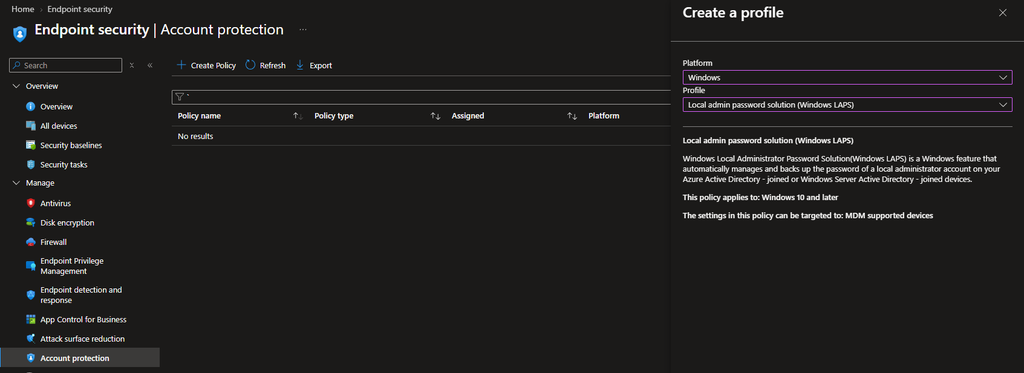Click the All devices icon
Screen dimensions: 1024x373
pyautogui.click(x=30, y=125)
